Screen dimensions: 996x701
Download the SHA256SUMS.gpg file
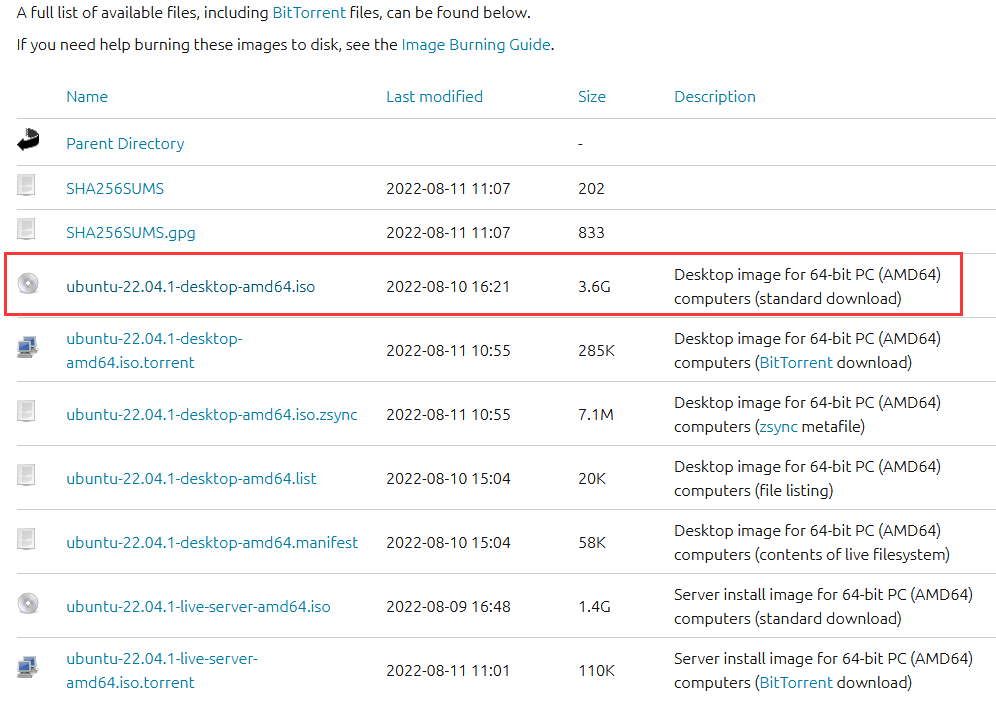131,232
